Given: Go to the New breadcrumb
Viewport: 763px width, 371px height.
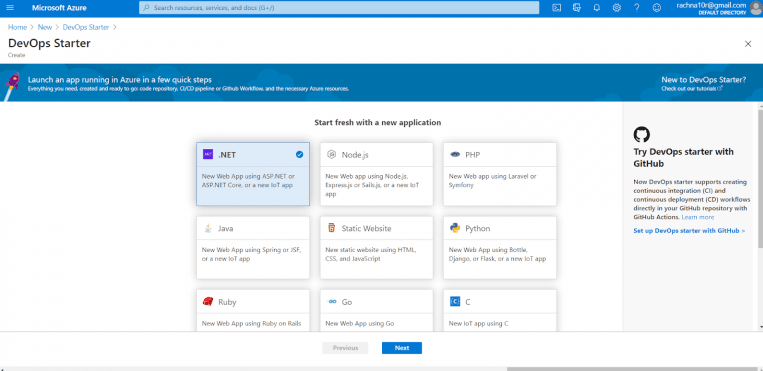Looking at the screenshot, I should (45, 27).
